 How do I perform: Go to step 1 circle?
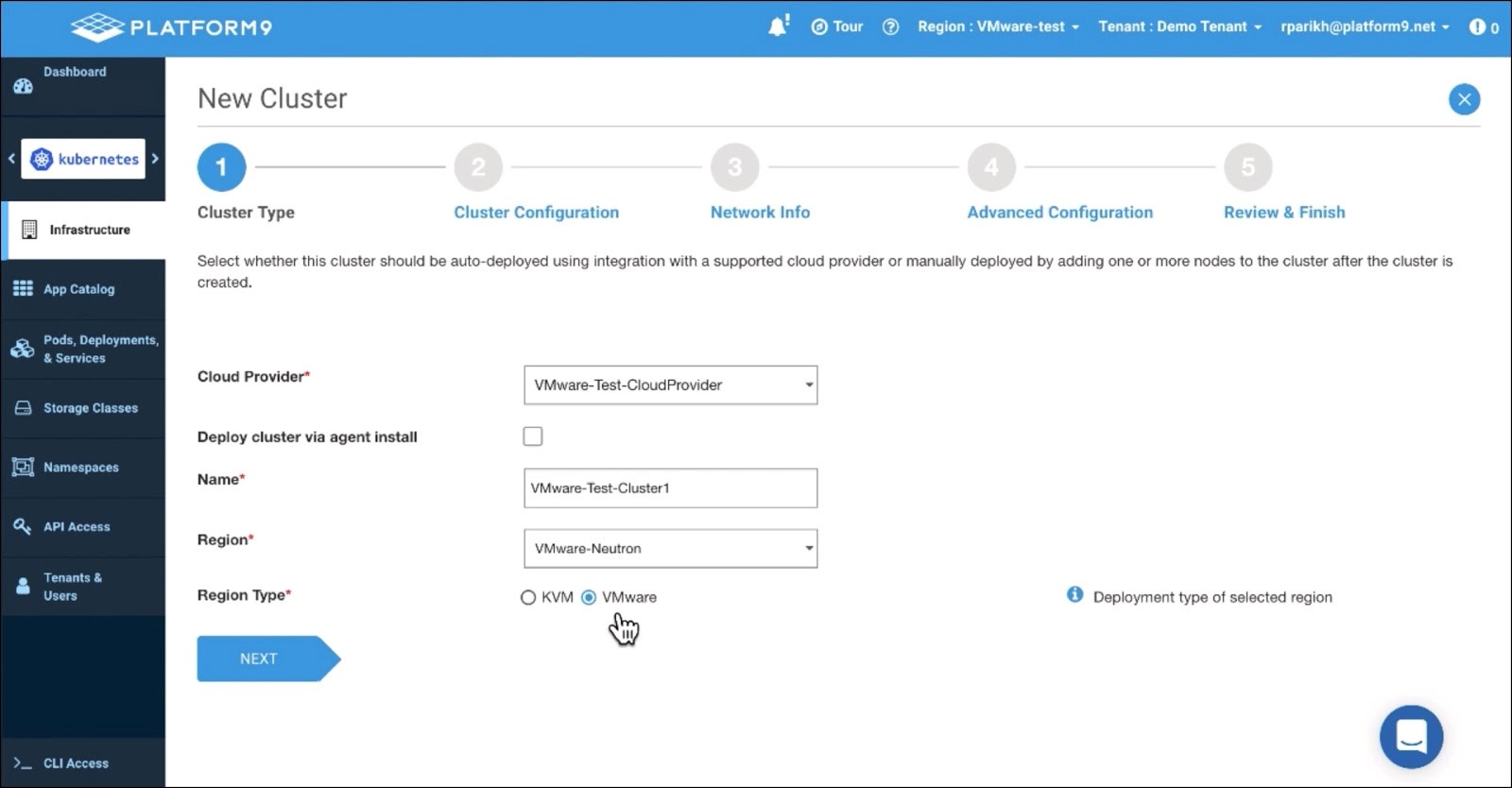pos(221,167)
